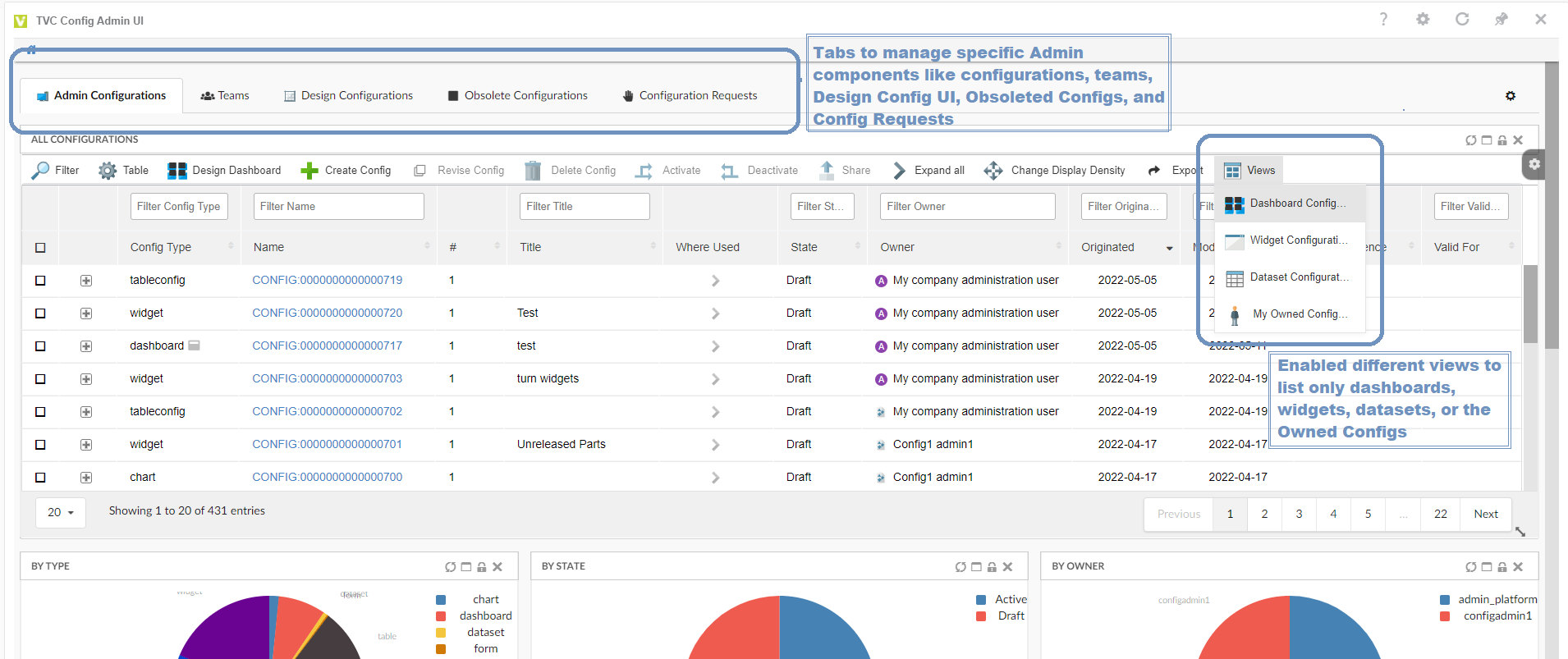This screenshot has width=1568, height=659.
Task: Click Change Display Density icon
Action: click(993, 171)
